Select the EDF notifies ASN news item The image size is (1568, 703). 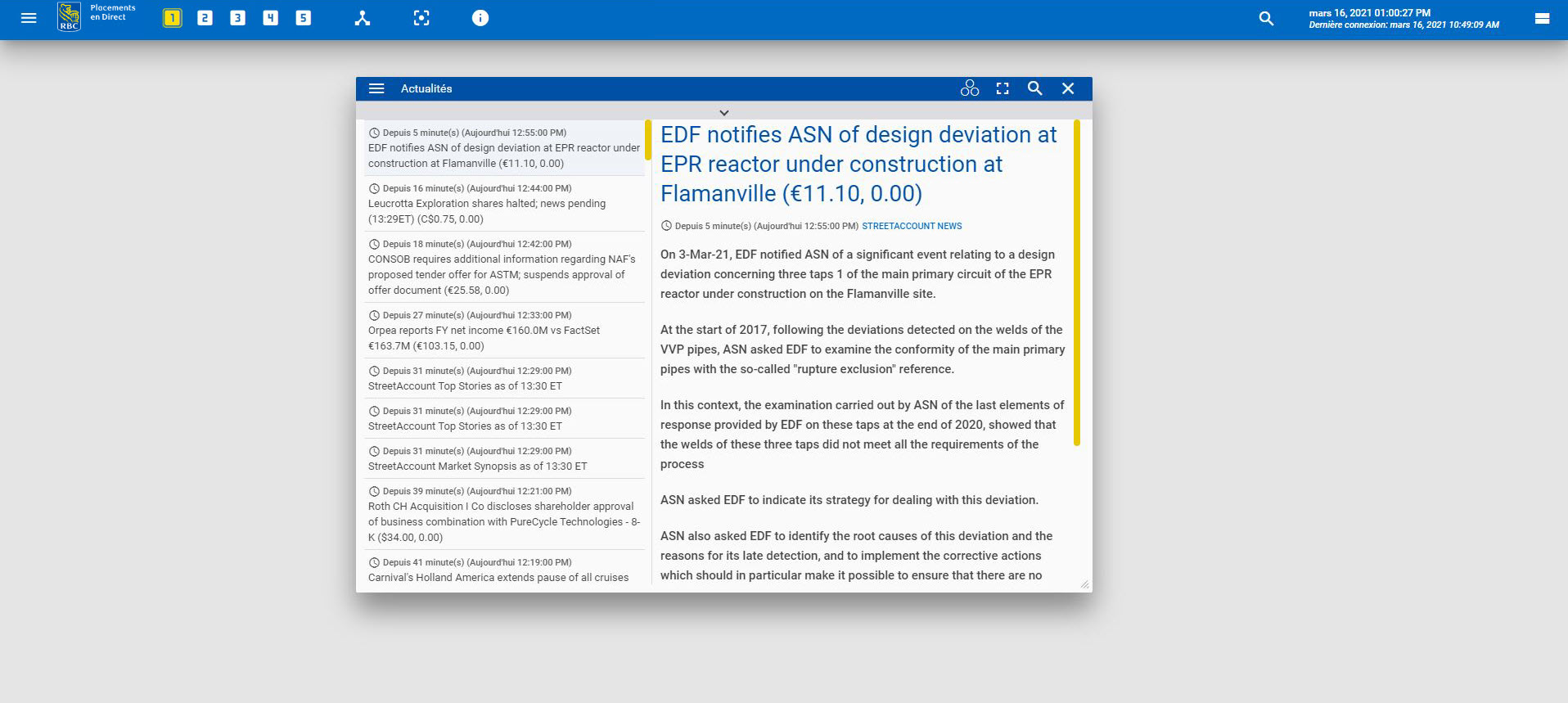point(504,147)
